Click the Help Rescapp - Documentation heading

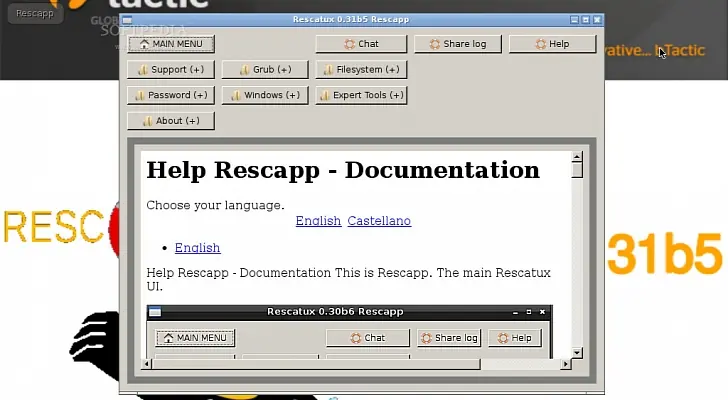pyautogui.click(x=343, y=170)
